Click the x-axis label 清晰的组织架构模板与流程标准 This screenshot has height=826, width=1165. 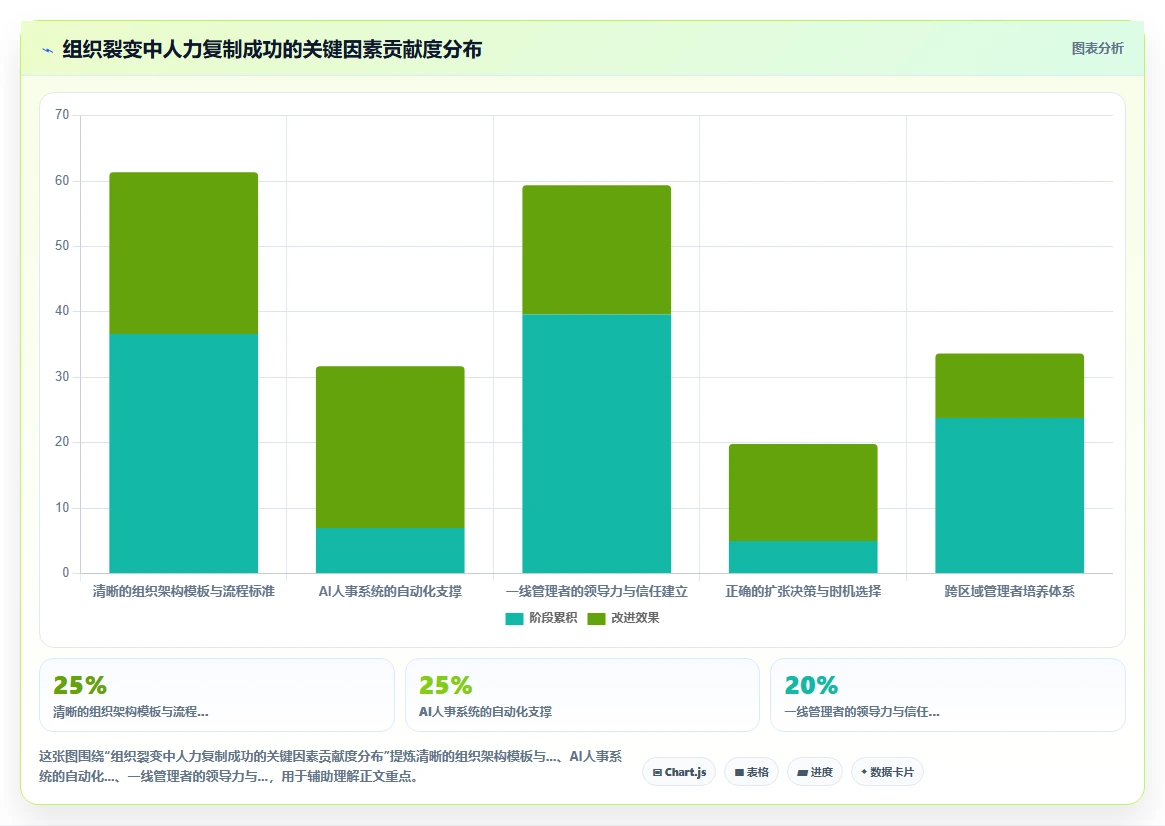[184, 591]
